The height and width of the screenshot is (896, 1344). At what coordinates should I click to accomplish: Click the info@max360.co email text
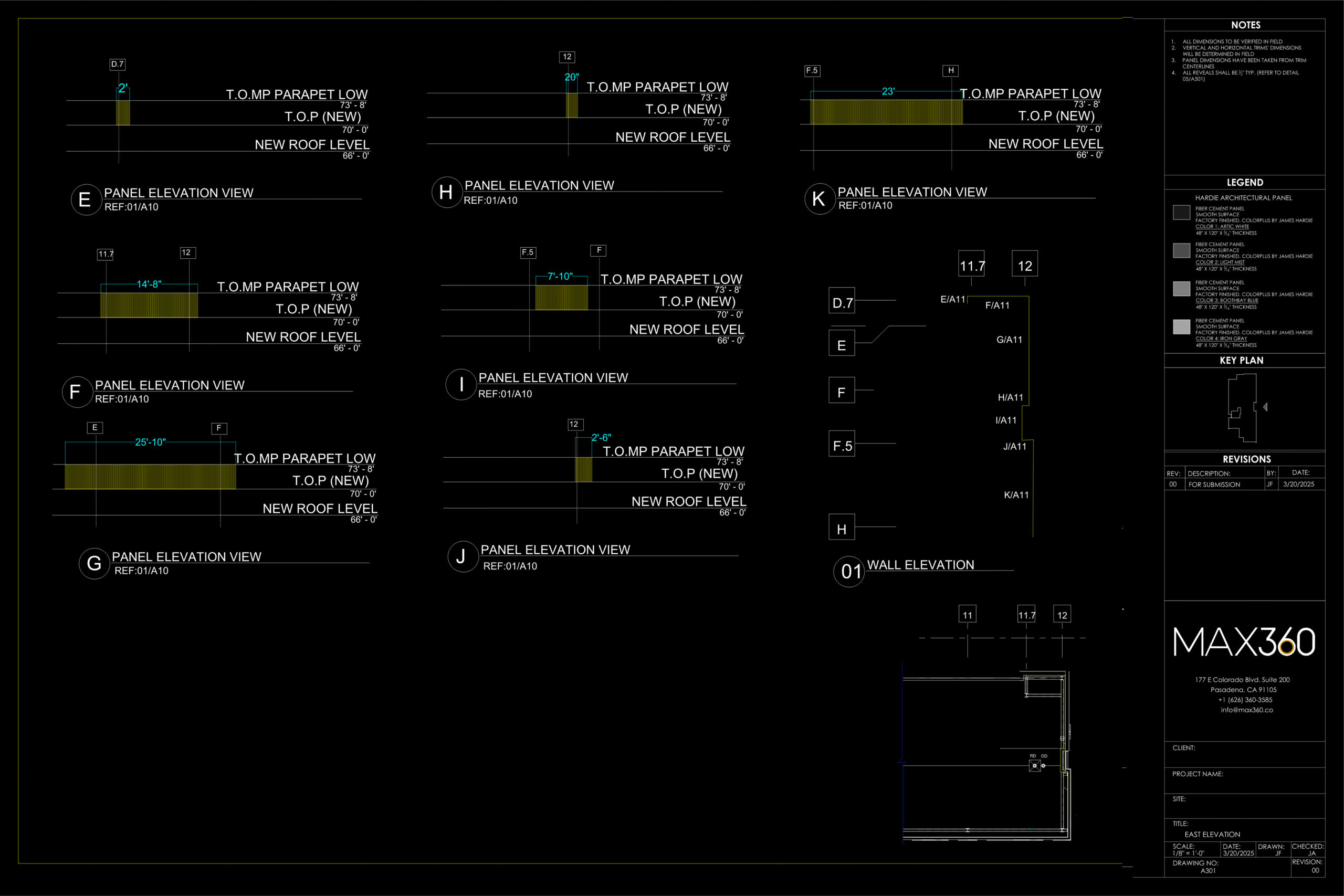(1246, 710)
